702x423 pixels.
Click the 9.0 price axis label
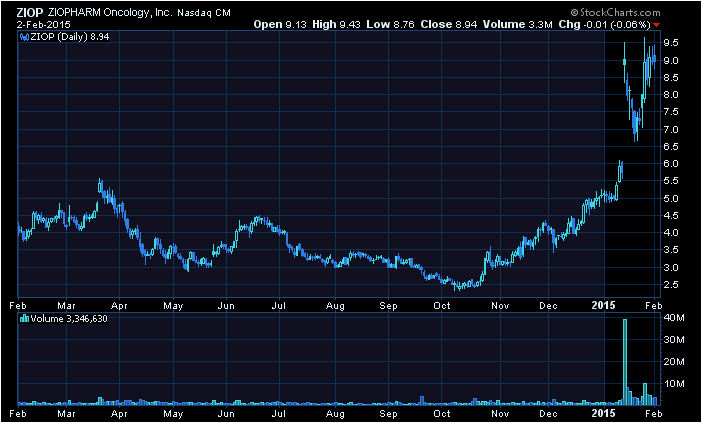pos(671,60)
